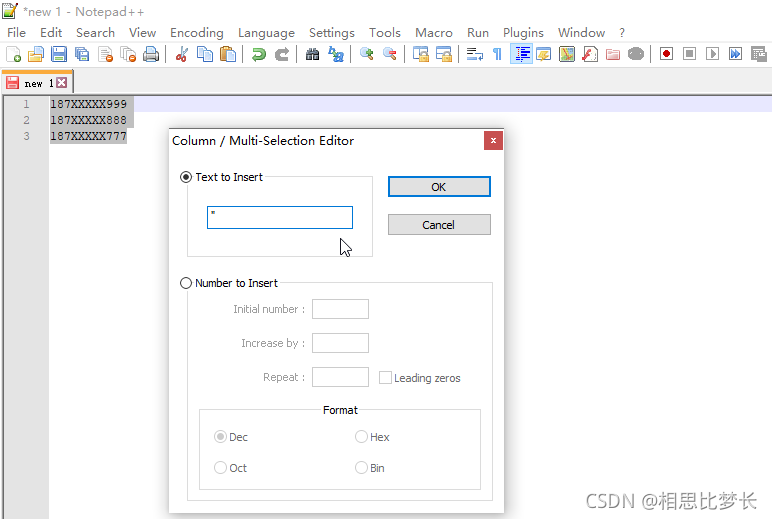Toggle synchronize horizontal scrolling icon
Screen dimensions: 772x519
pyautogui.click(x=444, y=54)
